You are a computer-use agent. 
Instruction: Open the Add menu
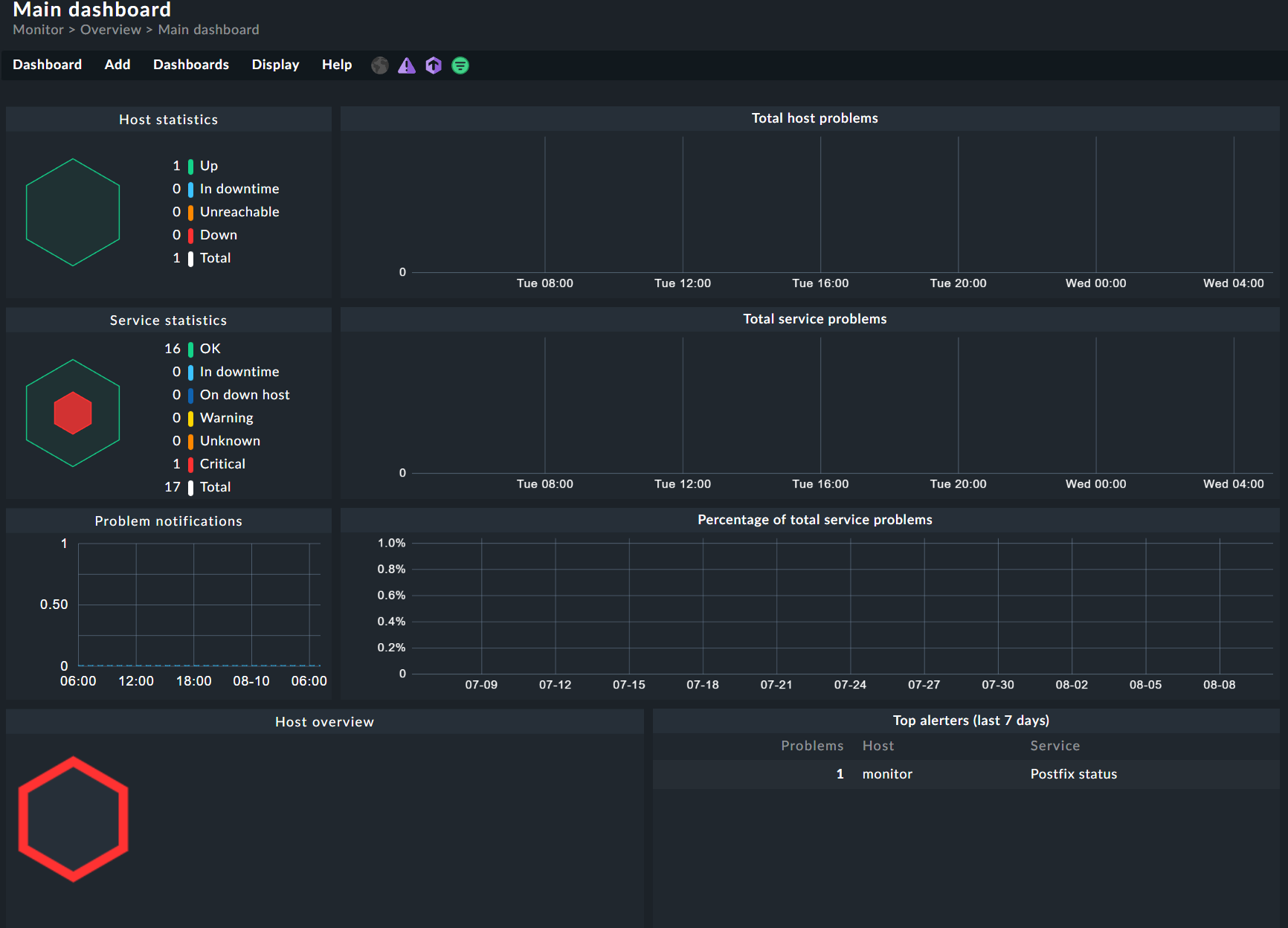coord(117,65)
